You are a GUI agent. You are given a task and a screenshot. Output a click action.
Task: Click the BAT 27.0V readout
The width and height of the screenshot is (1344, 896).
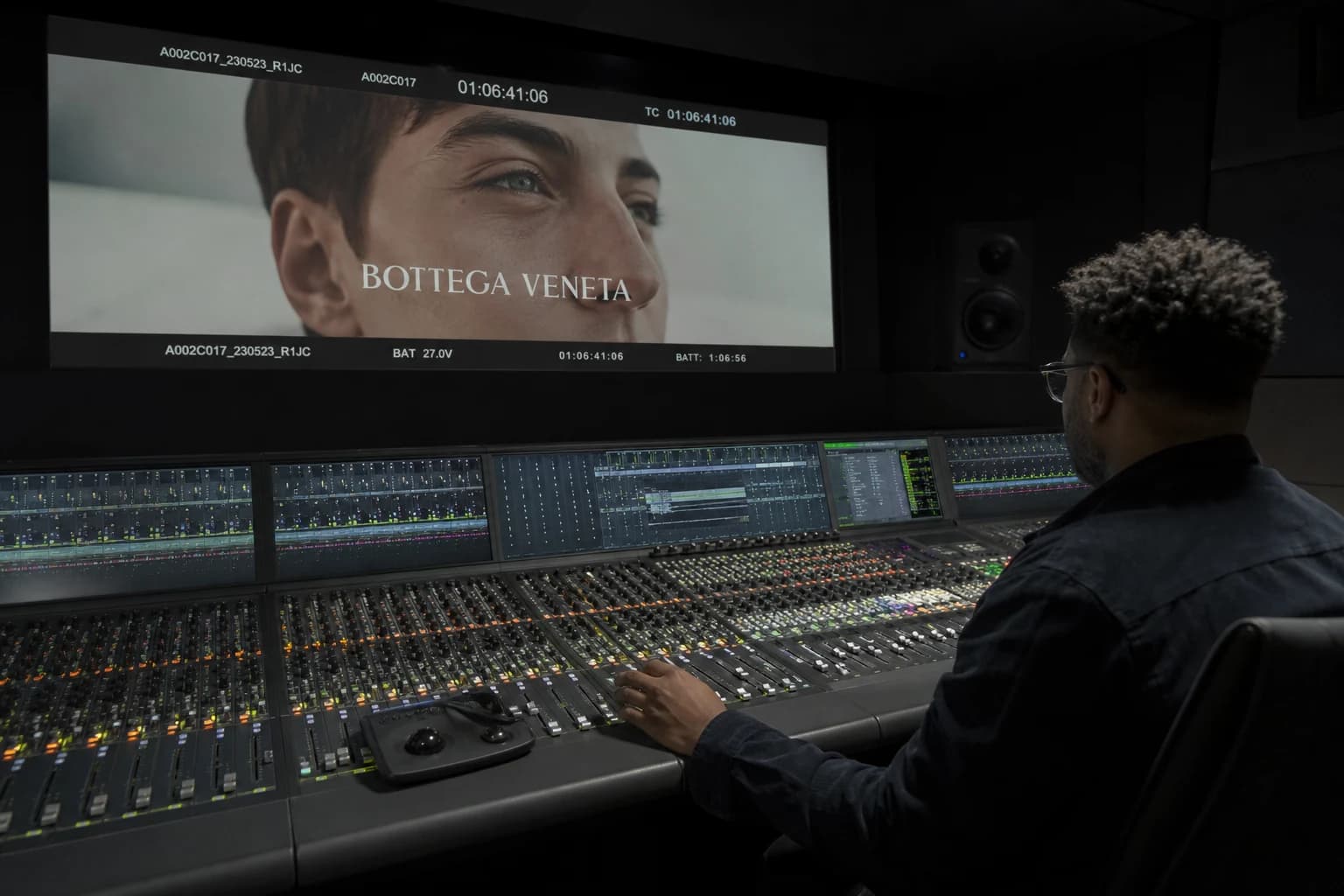423,353
